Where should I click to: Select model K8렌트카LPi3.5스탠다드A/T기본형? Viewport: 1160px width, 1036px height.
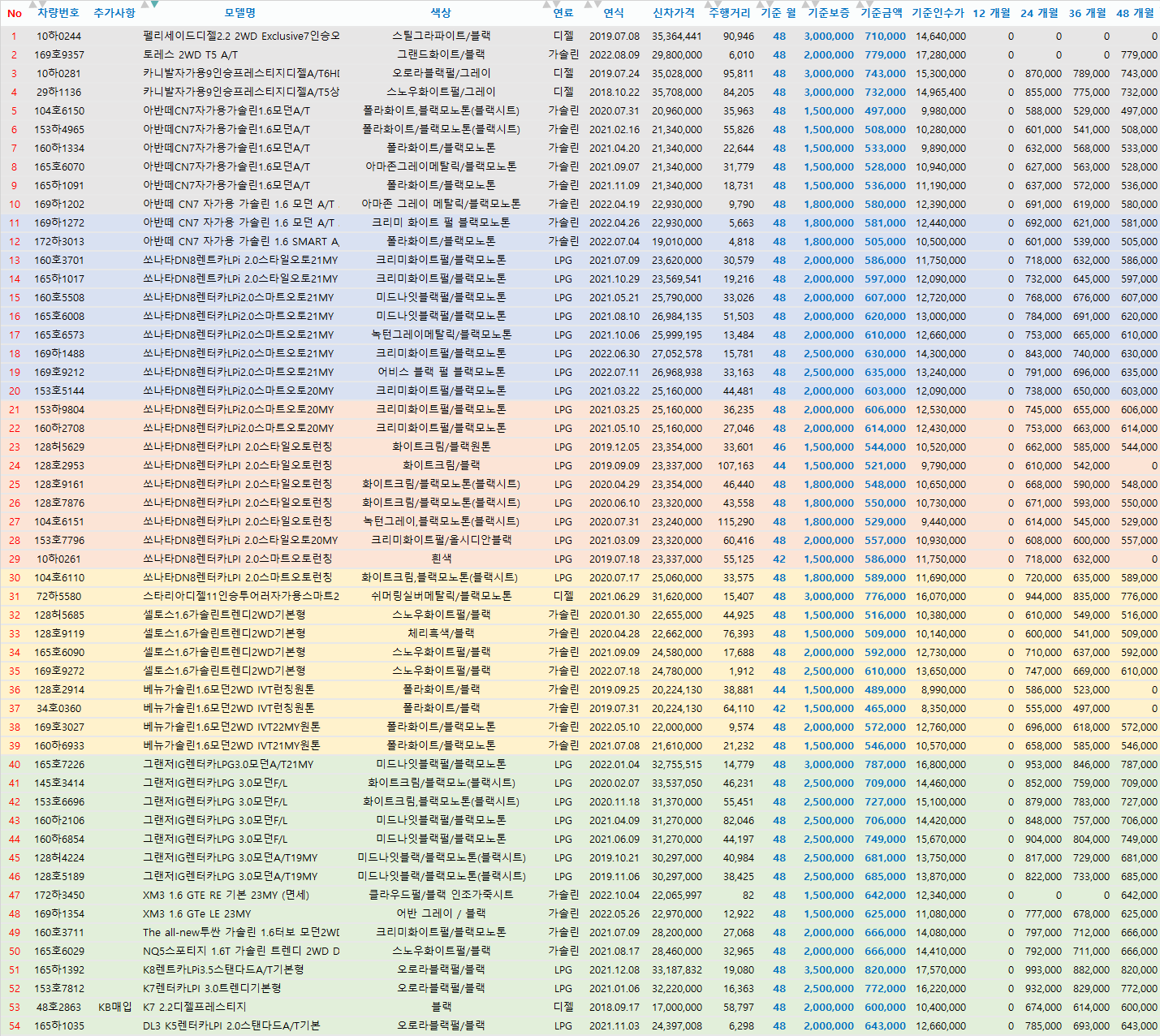223,970
